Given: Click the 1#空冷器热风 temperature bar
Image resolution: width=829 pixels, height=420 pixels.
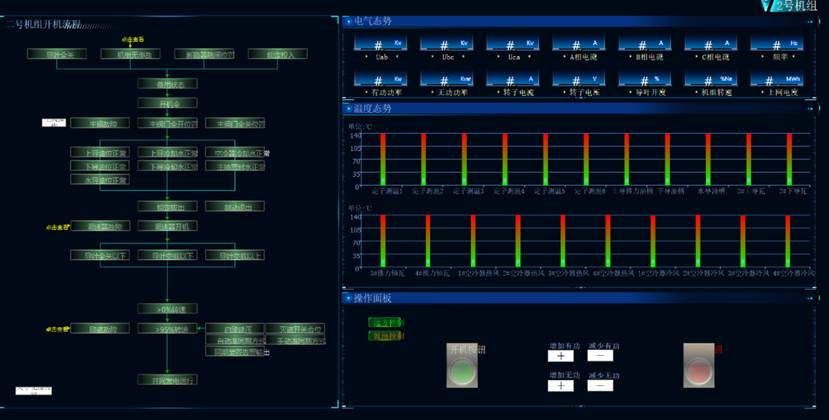Looking at the screenshot, I should (x=473, y=241).
